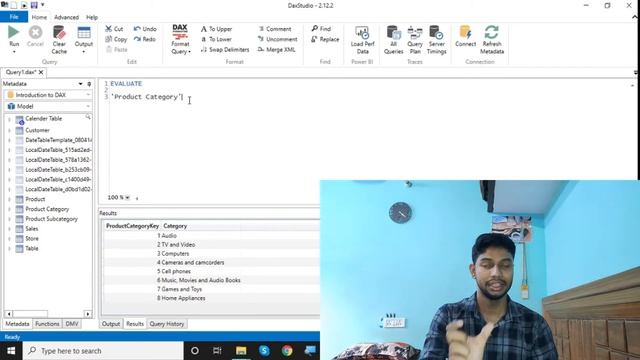Click the Connect button
The height and width of the screenshot is (360, 640).
(x=465, y=36)
